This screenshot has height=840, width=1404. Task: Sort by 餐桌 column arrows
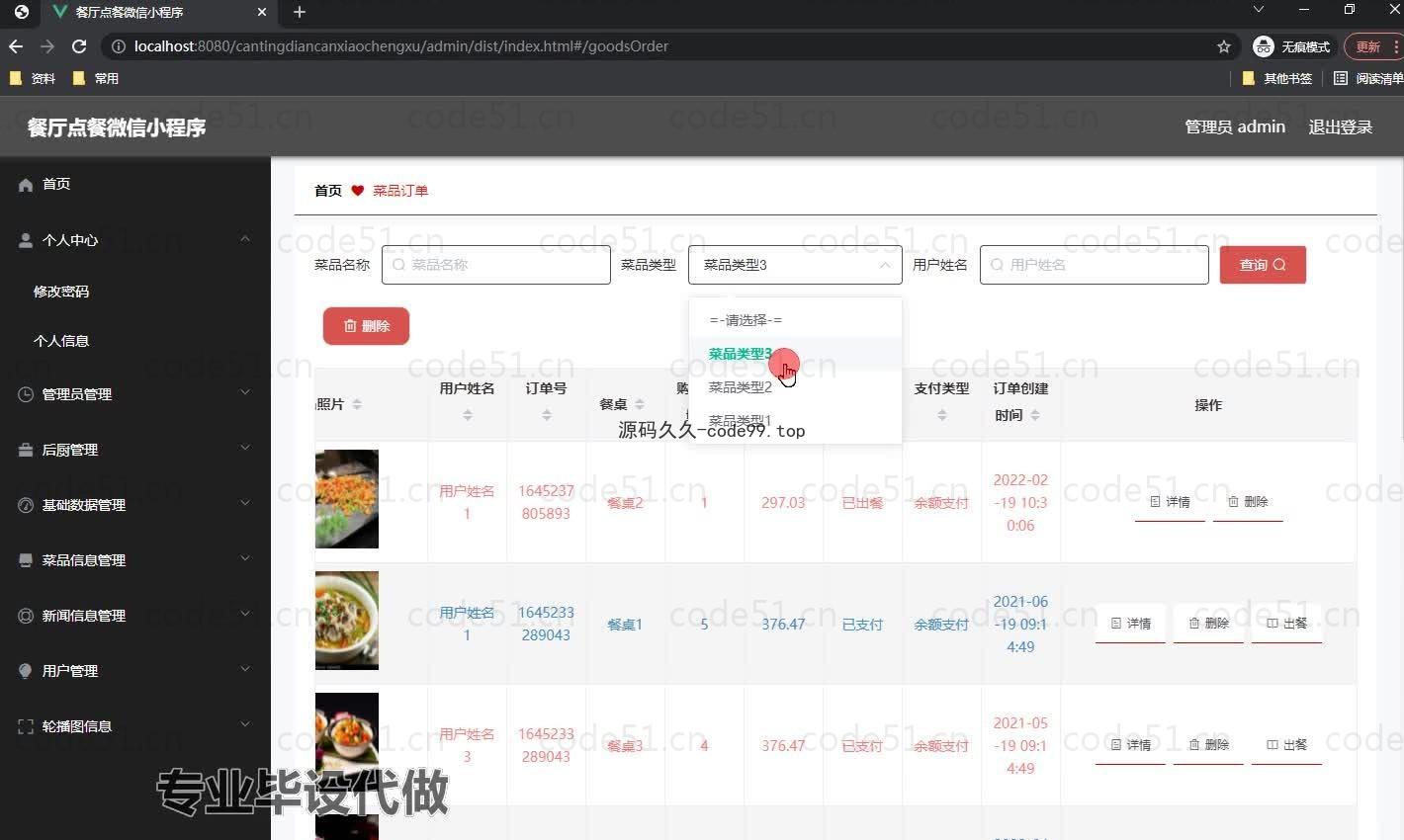click(640, 404)
